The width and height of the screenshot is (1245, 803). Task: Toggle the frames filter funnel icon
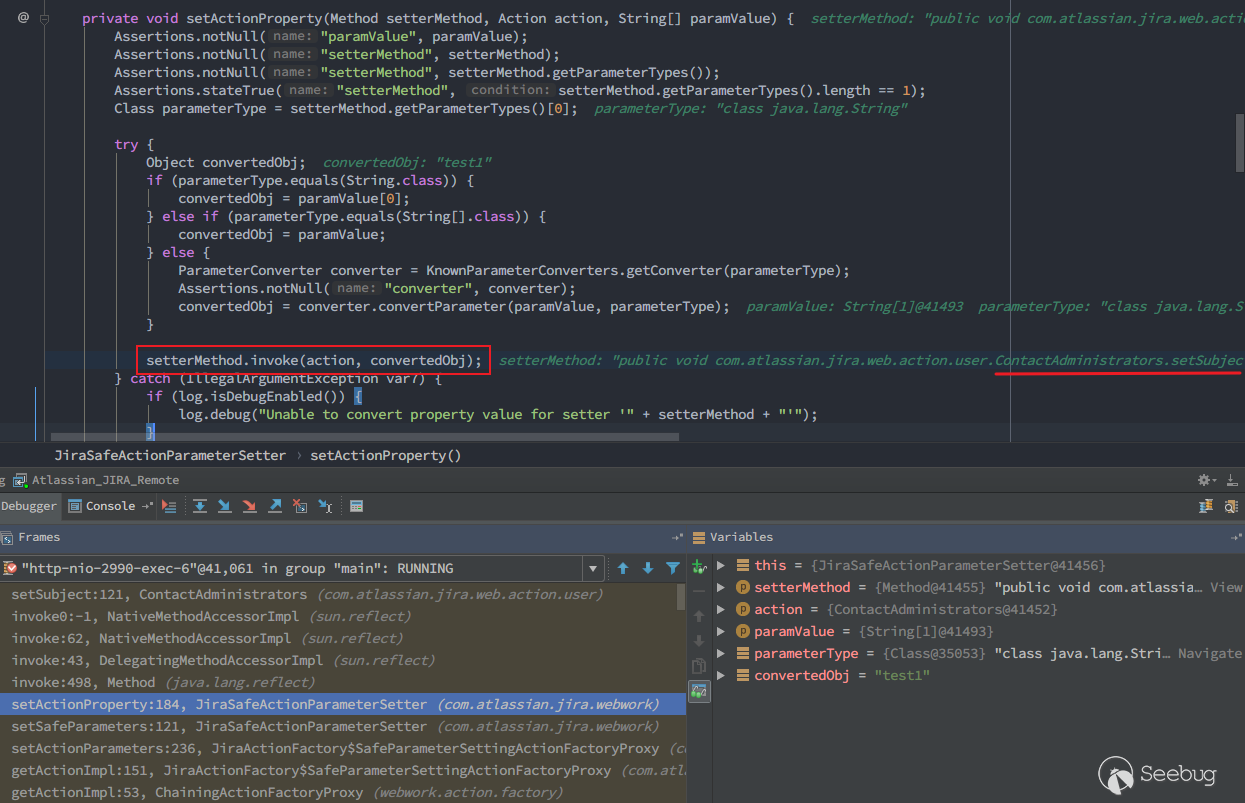coord(672,568)
